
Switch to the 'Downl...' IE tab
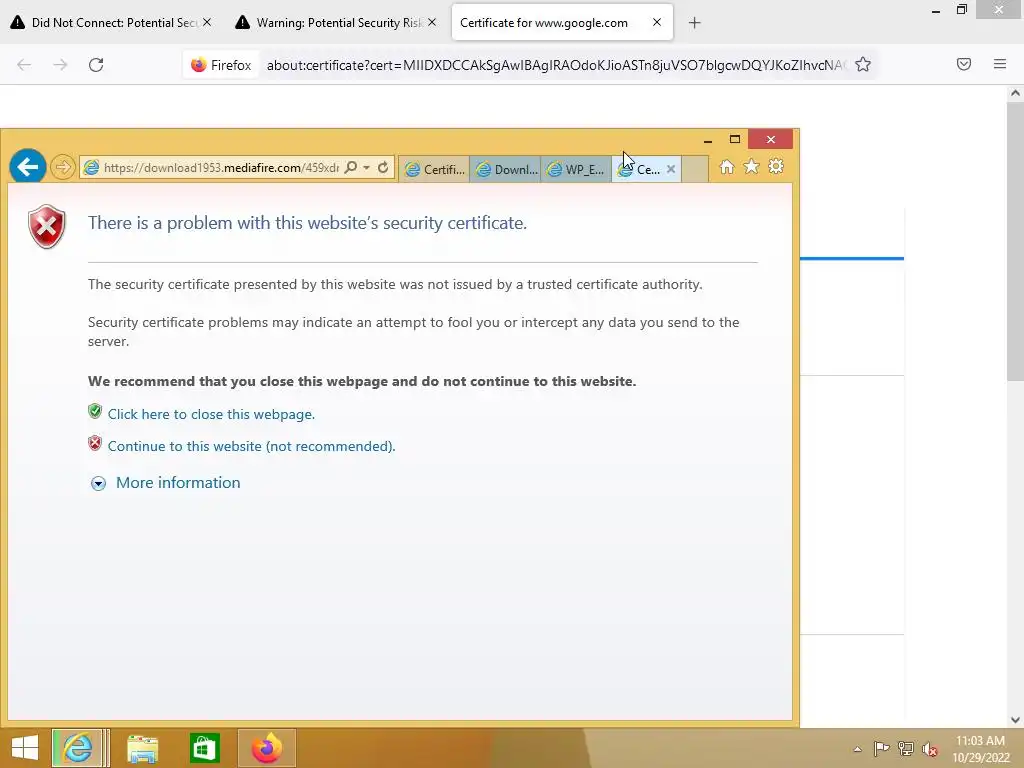(505, 169)
